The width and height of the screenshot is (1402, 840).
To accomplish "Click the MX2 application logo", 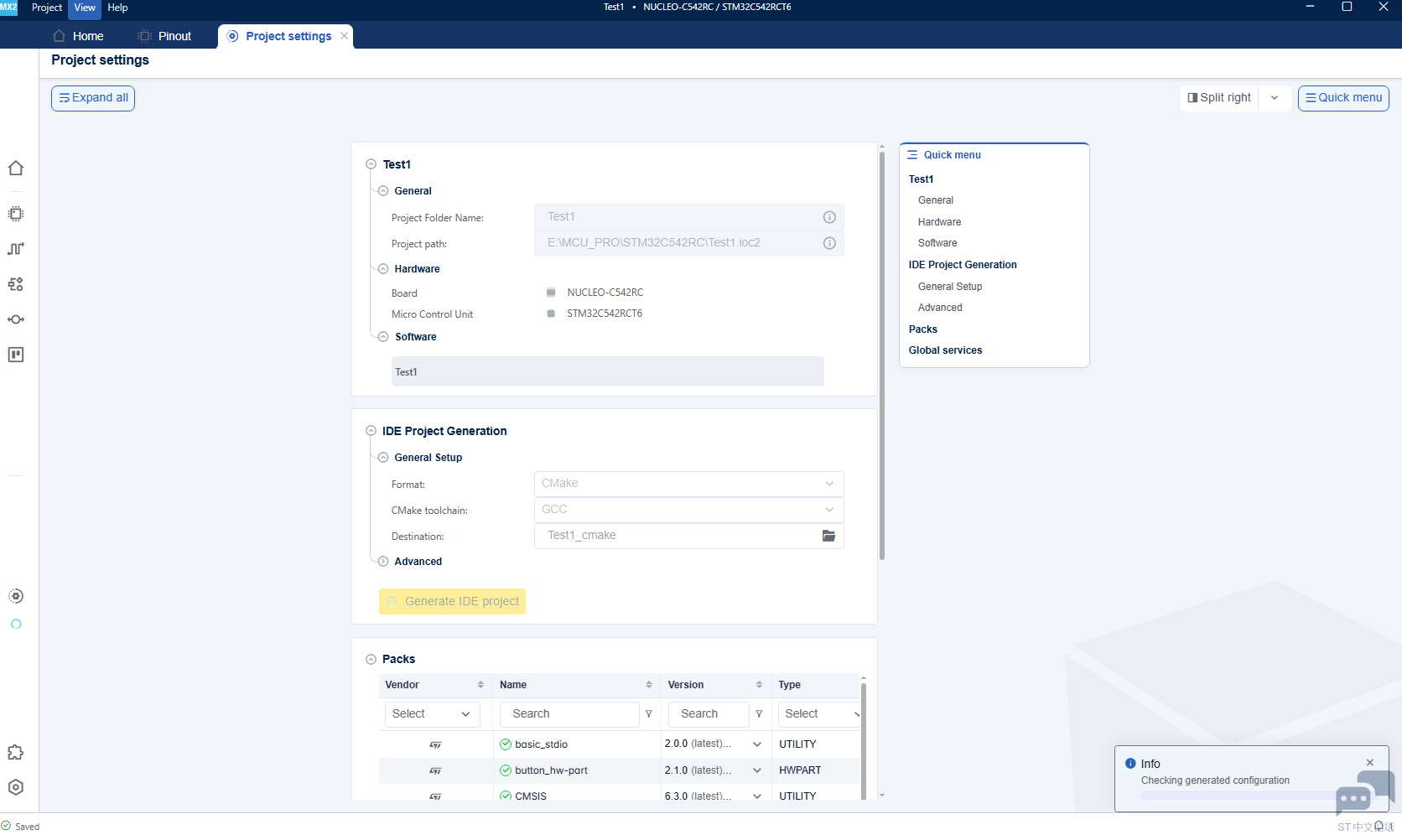I will pyautogui.click(x=9, y=7).
